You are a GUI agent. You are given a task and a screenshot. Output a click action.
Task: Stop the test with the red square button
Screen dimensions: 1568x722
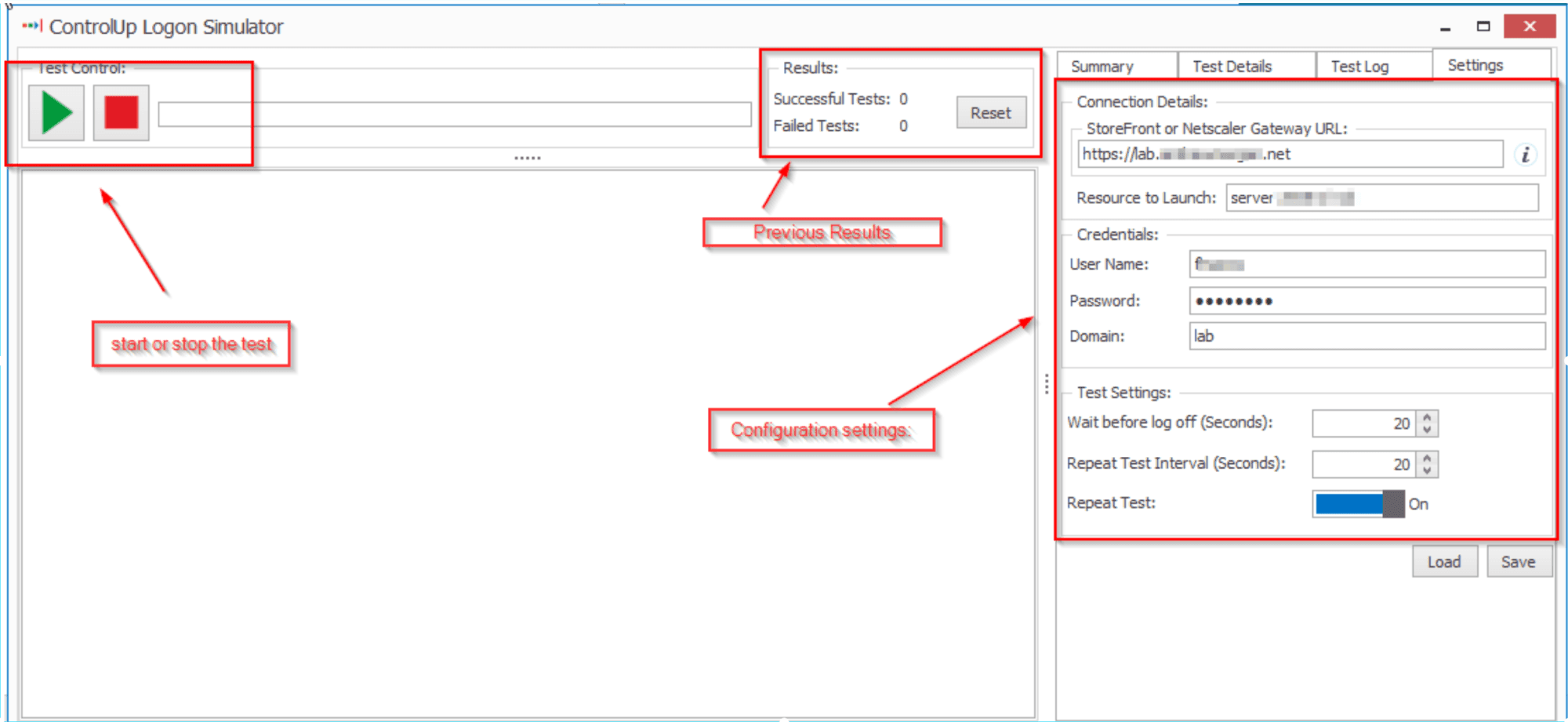click(121, 113)
